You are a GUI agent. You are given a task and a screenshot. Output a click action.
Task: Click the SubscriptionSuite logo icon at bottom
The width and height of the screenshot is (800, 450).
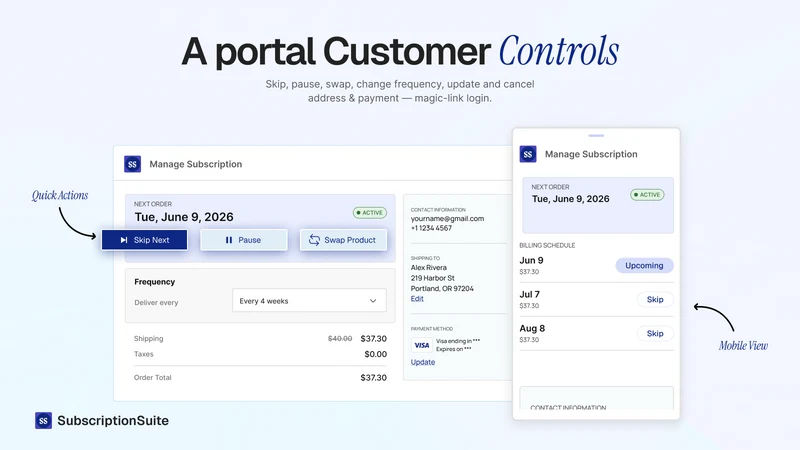[x=43, y=420]
